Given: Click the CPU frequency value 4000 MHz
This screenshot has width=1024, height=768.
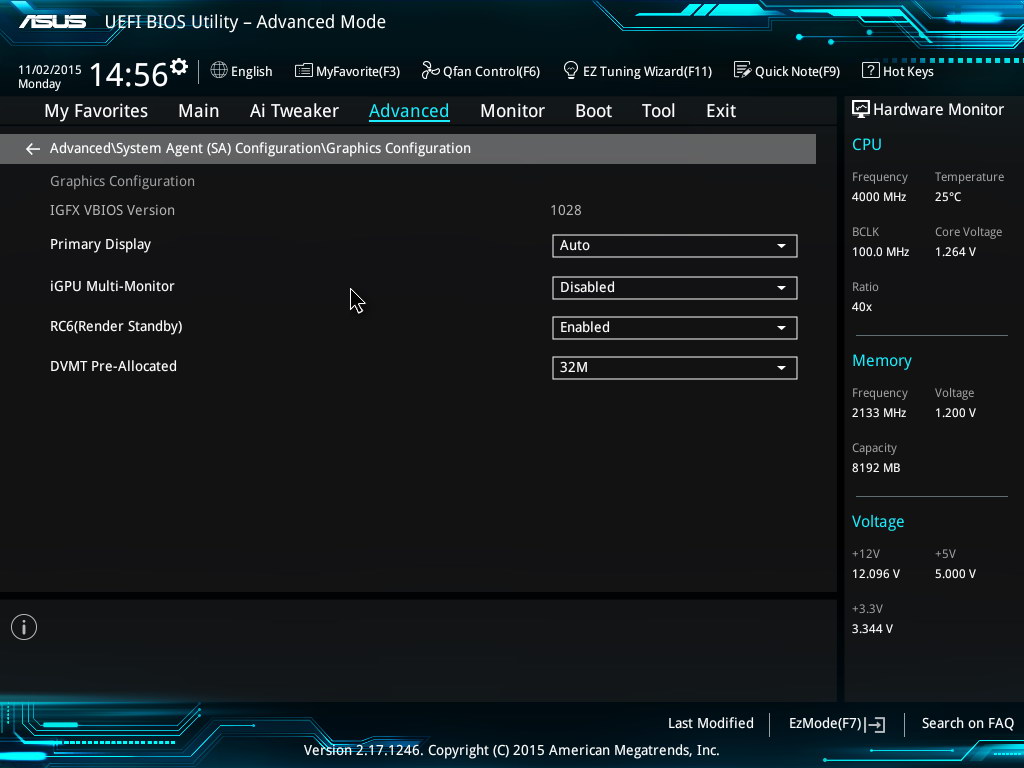Looking at the screenshot, I should (879, 197).
